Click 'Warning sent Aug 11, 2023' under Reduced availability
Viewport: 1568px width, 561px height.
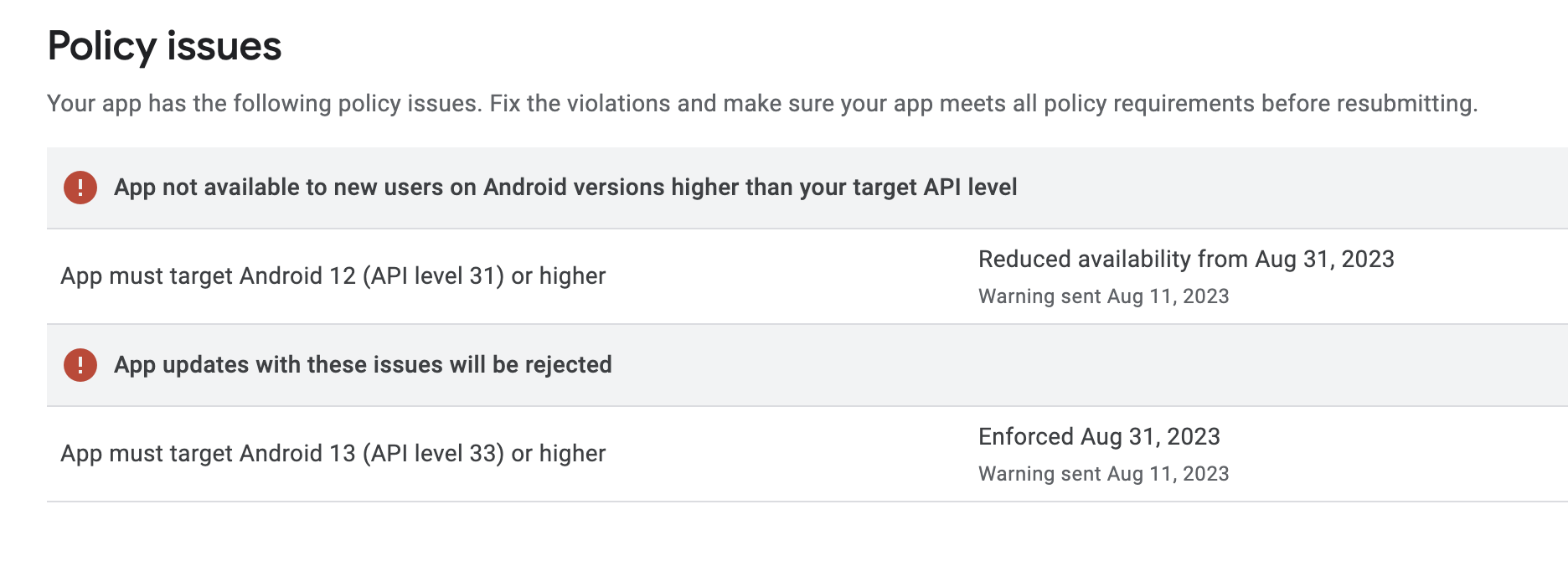[1103, 296]
